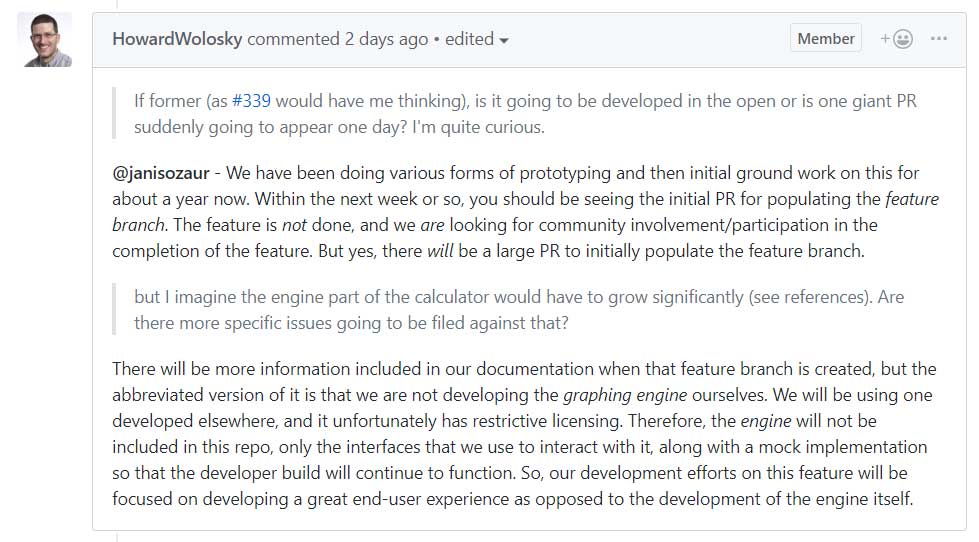Click the first quoted text about giant PR

click(525, 114)
